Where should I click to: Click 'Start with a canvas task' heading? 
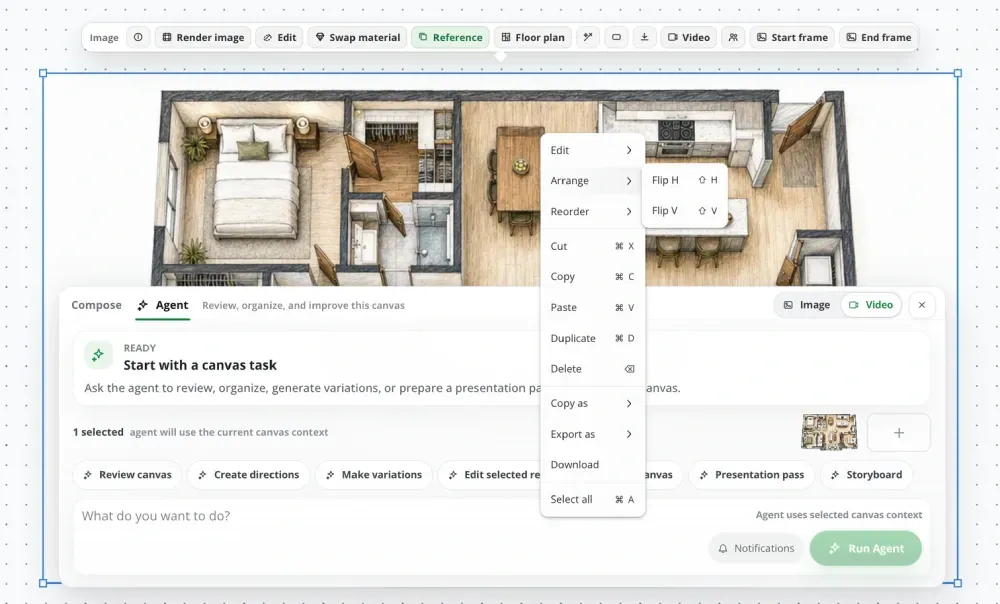200,365
